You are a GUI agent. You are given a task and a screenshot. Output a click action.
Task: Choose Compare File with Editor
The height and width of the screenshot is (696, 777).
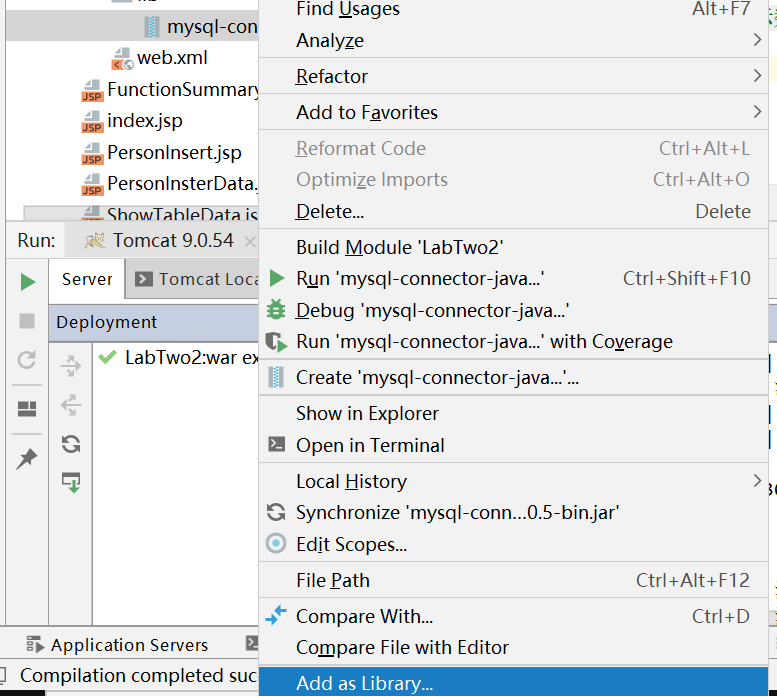[513, 647]
